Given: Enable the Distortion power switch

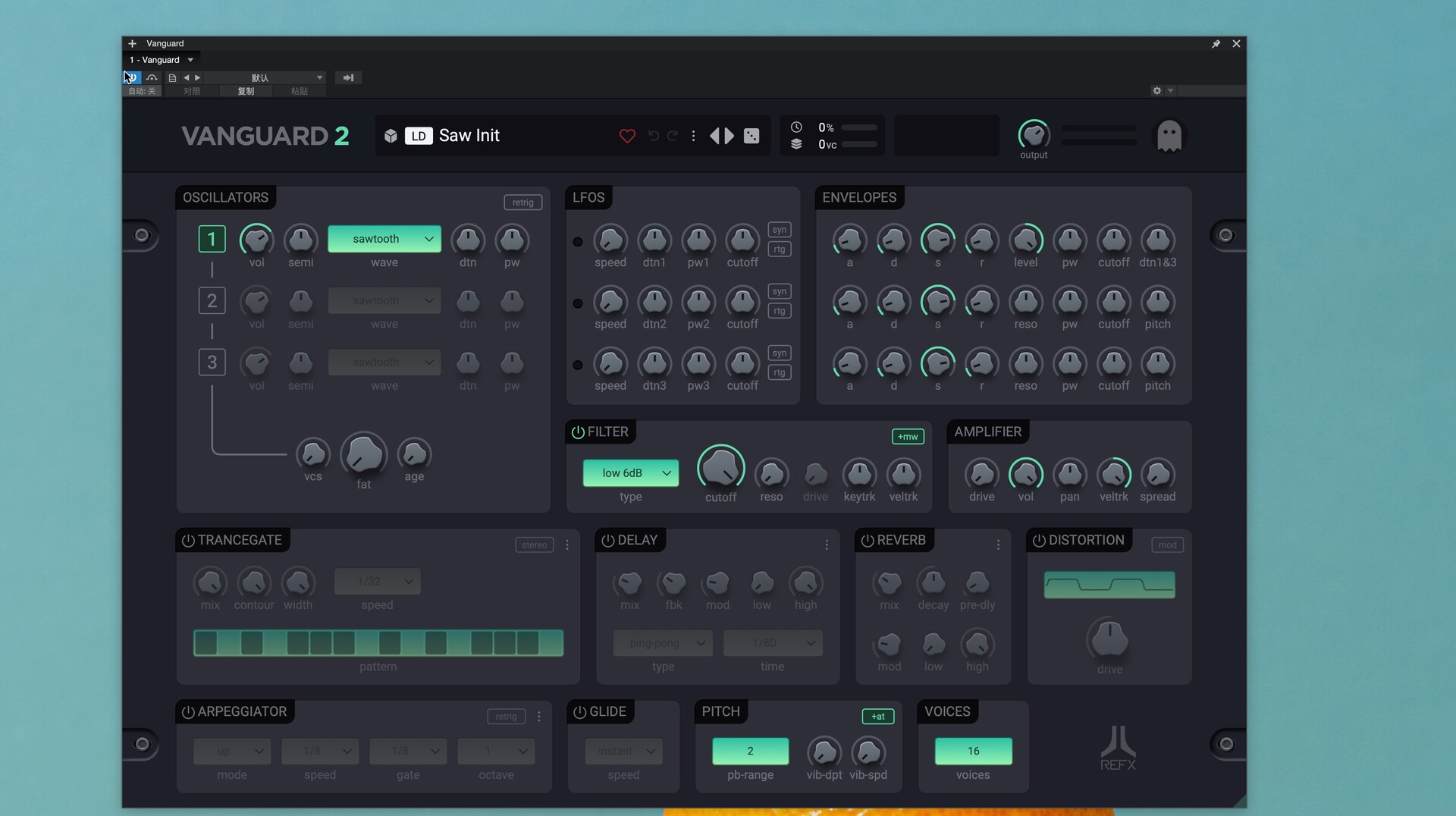Looking at the screenshot, I should tap(1039, 541).
